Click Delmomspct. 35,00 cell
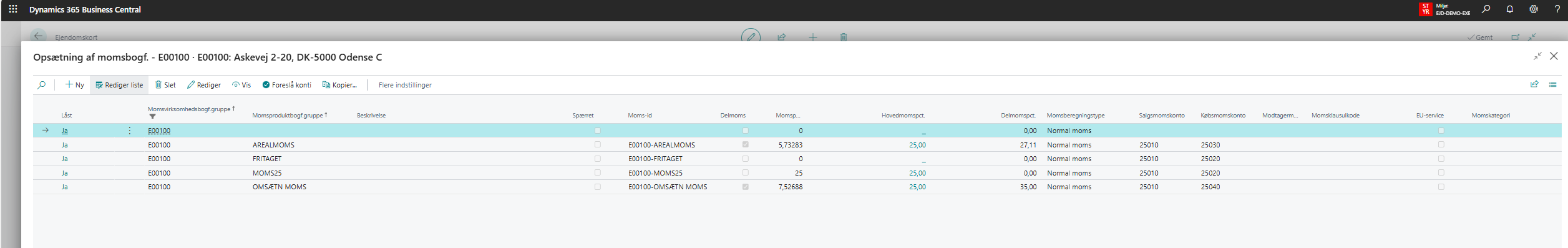The width and height of the screenshot is (1568, 248). (x=1028, y=187)
